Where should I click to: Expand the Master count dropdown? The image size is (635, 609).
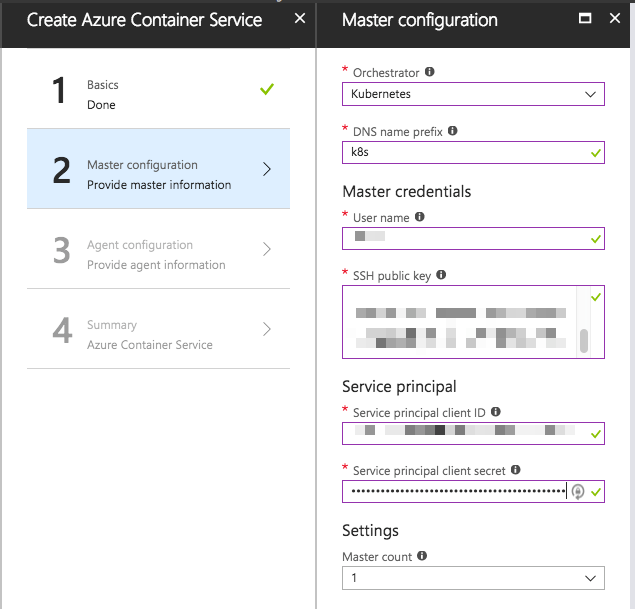[x=473, y=578]
